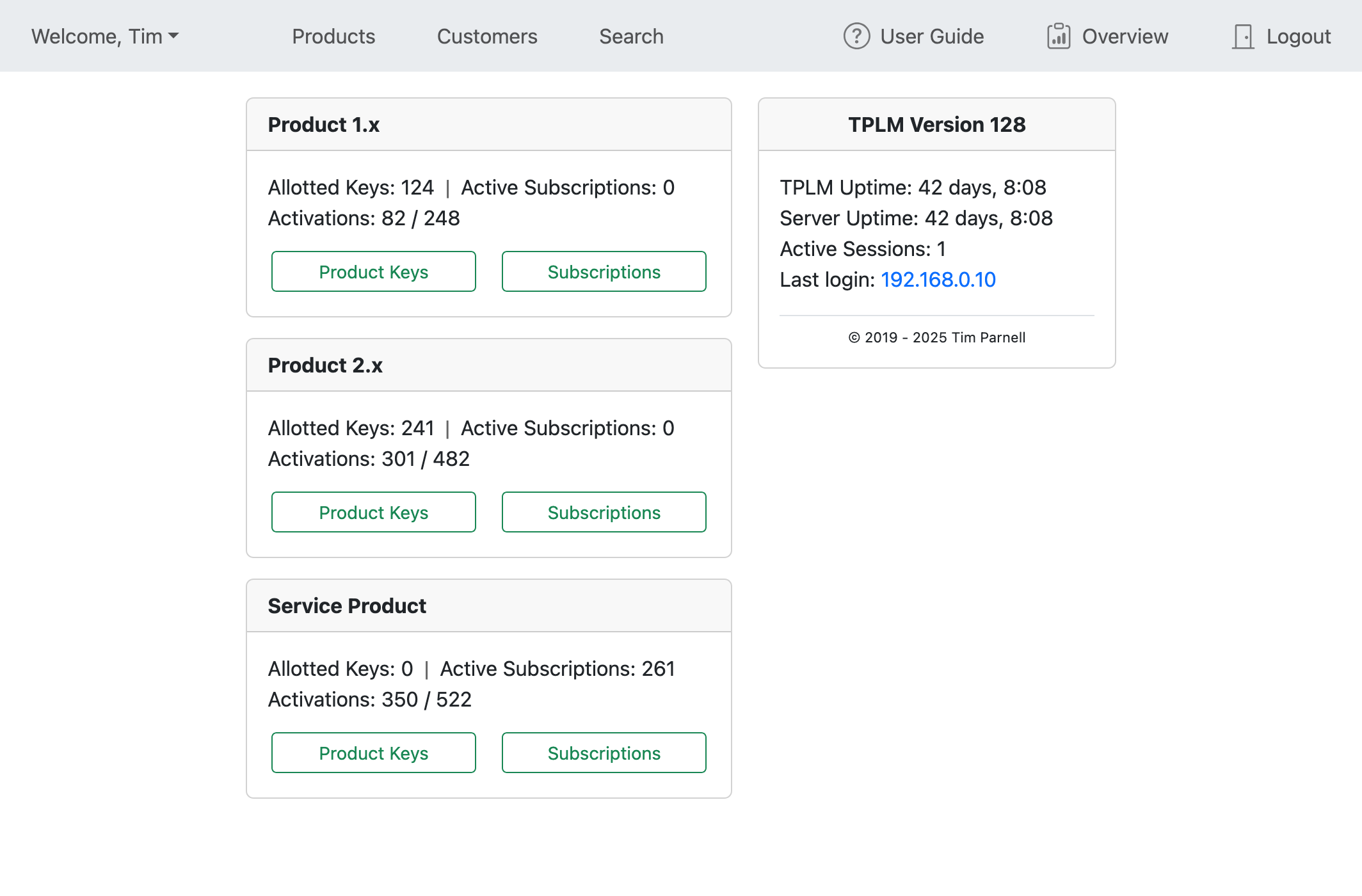Collapse the Welcome, Tim user menu
The width and height of the screenshot is (1362, 896).
(104, 36)
